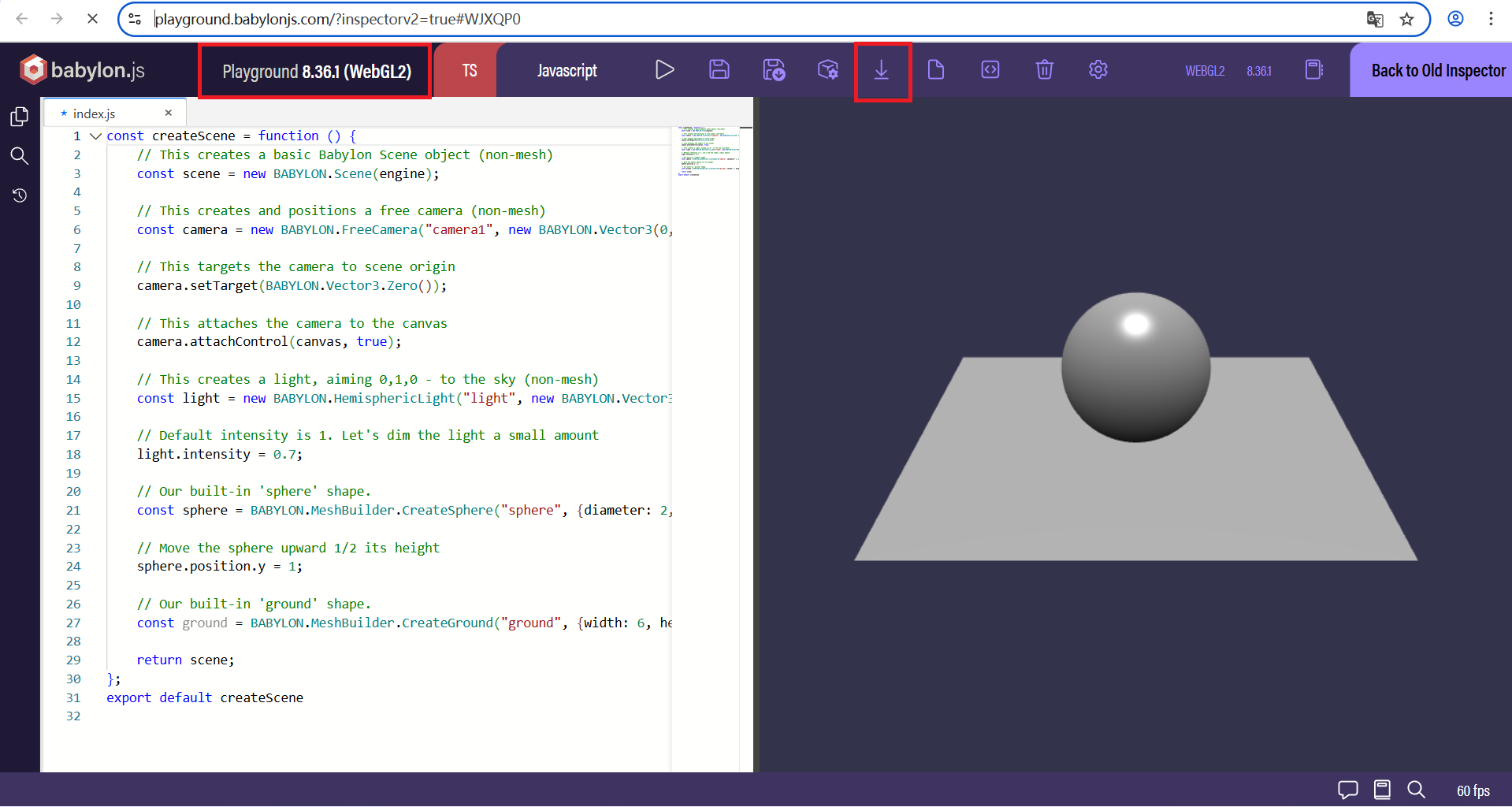View site information icon in address bar

coord(136,19)
